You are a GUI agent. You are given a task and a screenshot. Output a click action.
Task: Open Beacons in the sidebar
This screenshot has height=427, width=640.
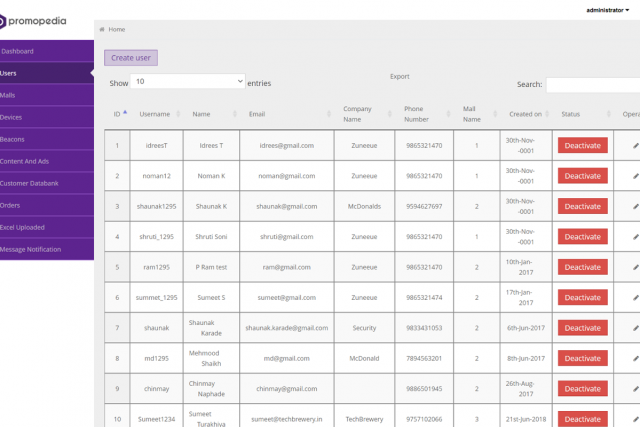pos(47,139)
